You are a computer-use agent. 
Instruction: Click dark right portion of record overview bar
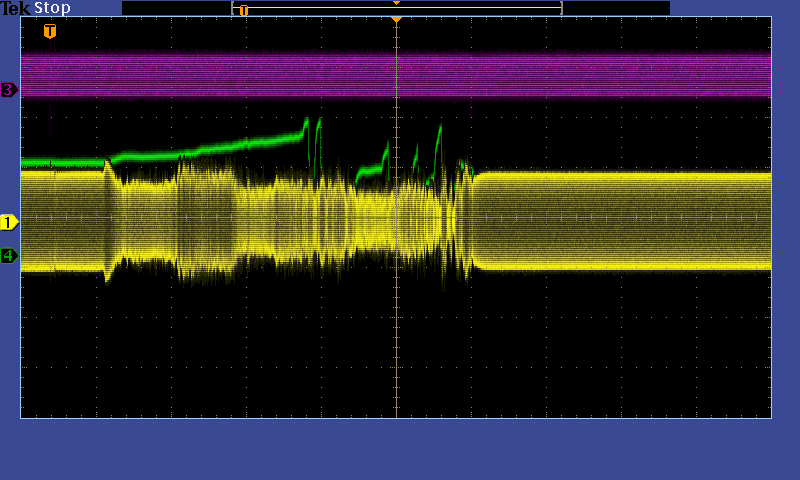pos(615,8)
